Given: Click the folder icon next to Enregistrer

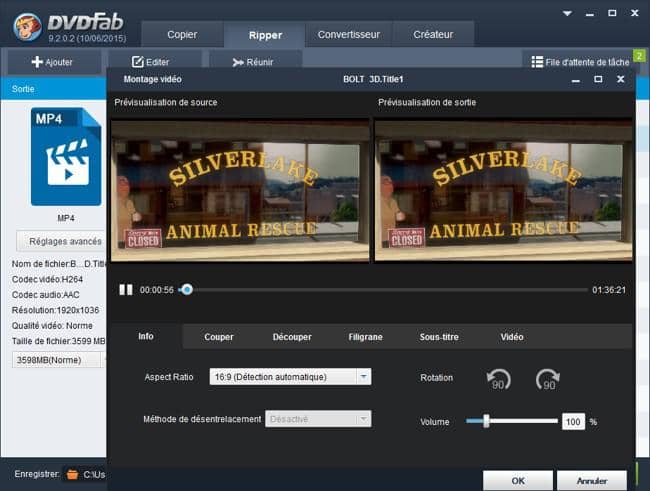Looking at the screenshot, I should click(71, 474).
